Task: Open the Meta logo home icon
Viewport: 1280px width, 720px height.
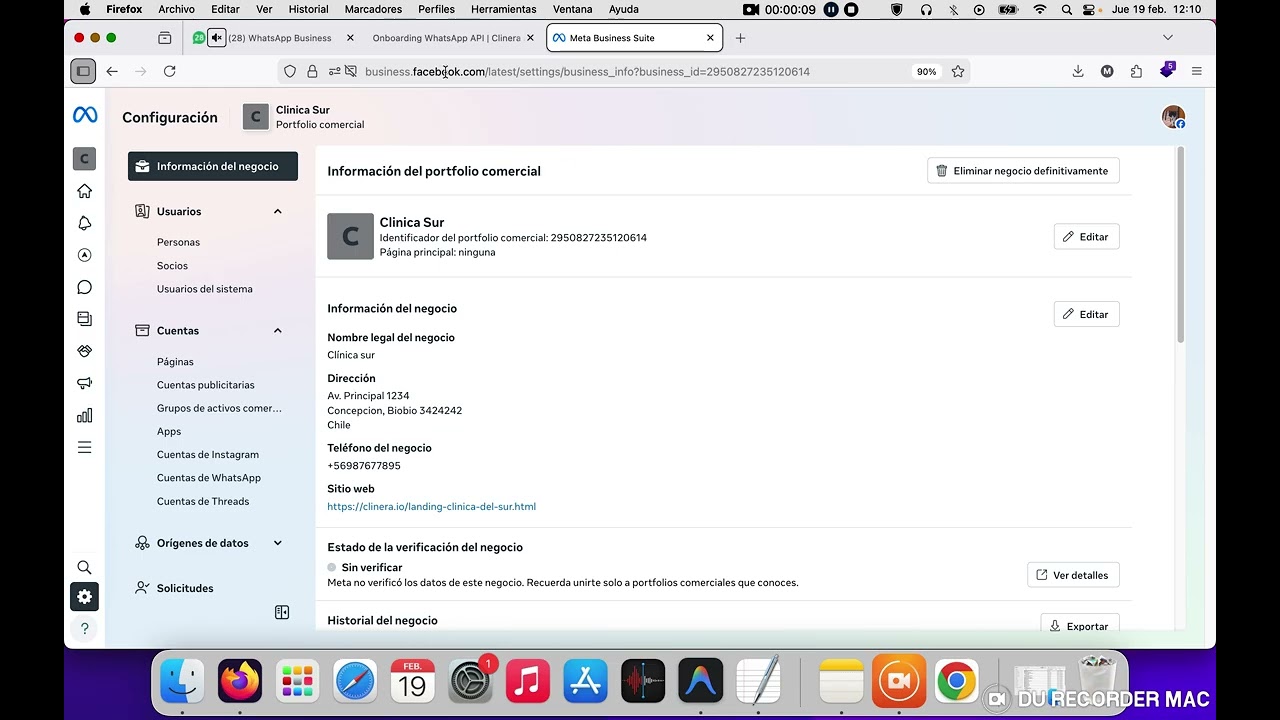Action: click(85, 115)
